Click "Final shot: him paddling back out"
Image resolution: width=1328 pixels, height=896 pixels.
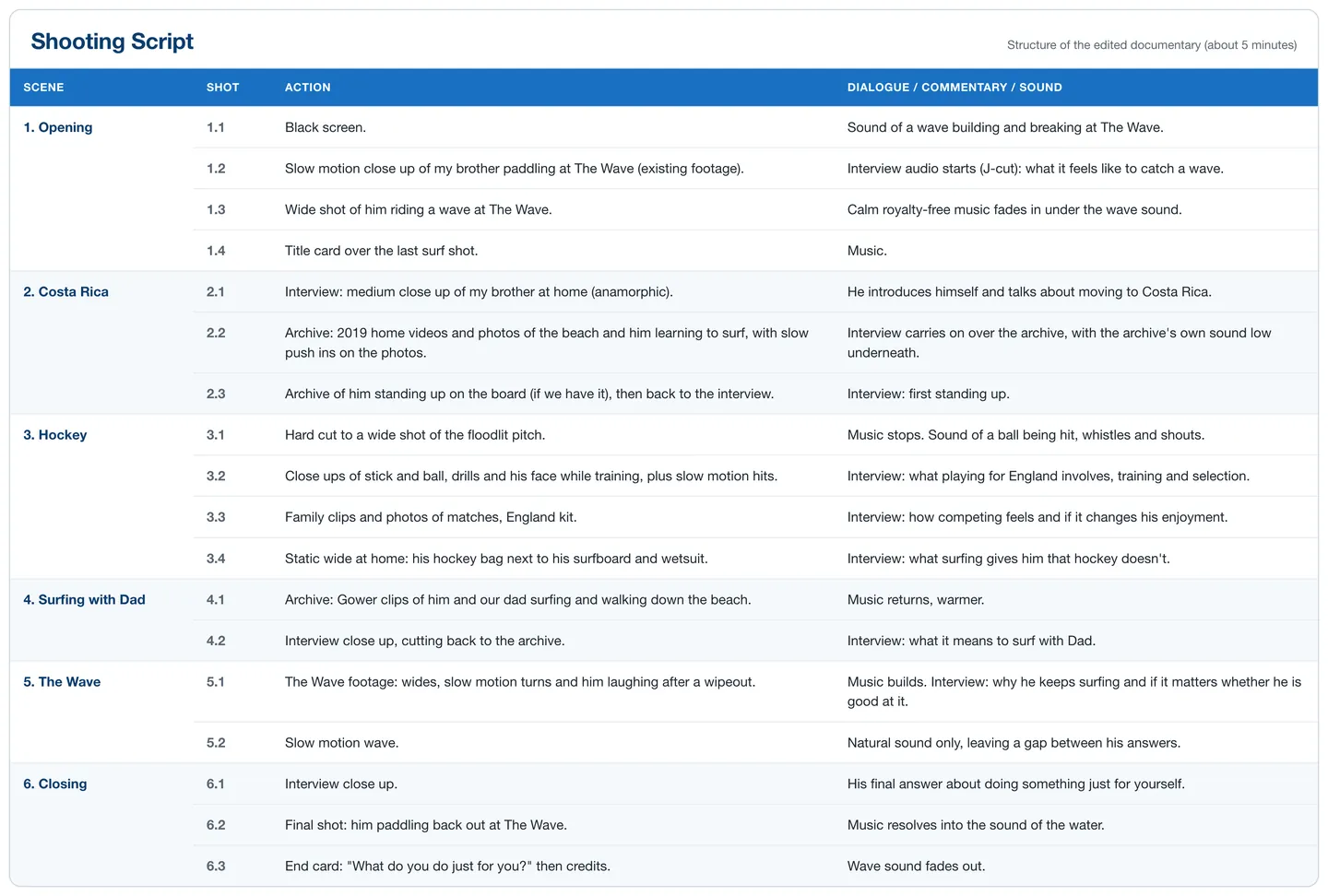click(426, 825)
